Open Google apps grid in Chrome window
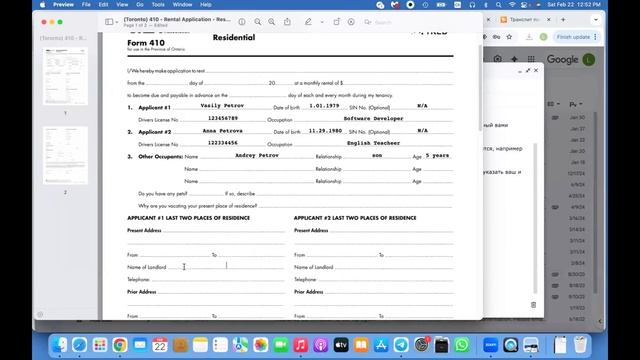This screenshot has height=360, width=640. coord(531,59)
